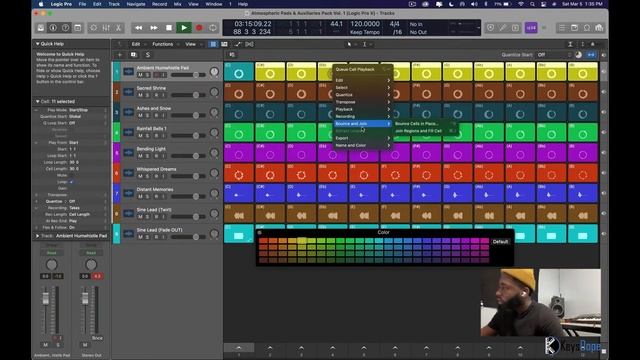Show the Tracks view button

pyautogui.click(x=224, y=44)
